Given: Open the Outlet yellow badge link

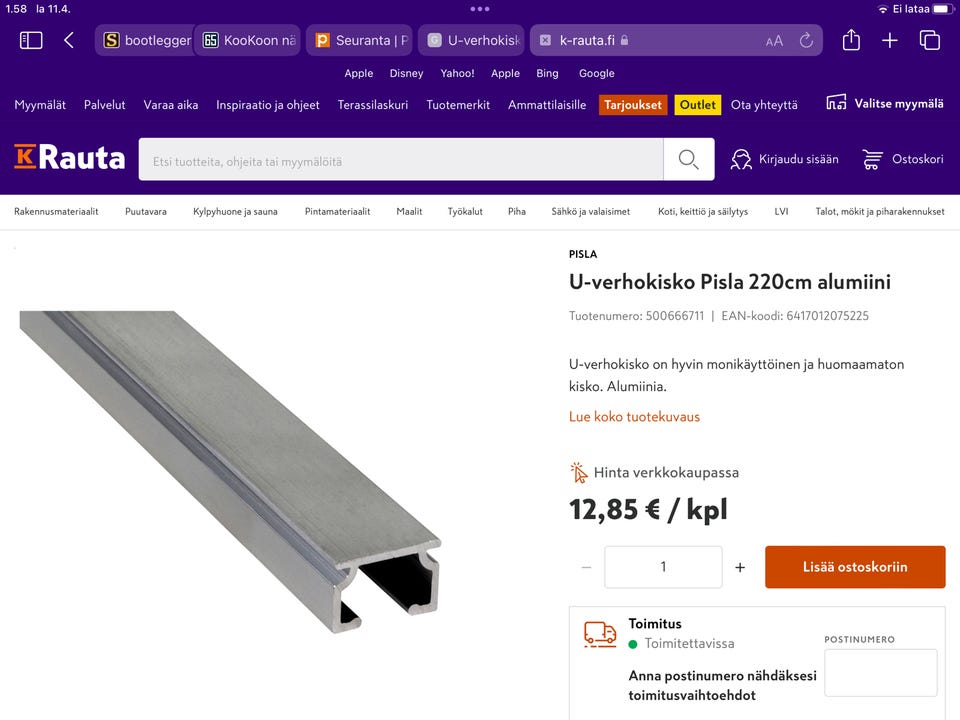Looking at the screenshot, I should [x=697, y=105].
